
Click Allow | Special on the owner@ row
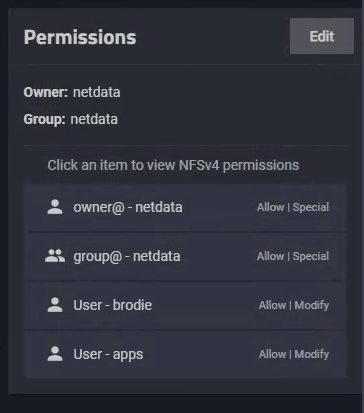[293, 207]
